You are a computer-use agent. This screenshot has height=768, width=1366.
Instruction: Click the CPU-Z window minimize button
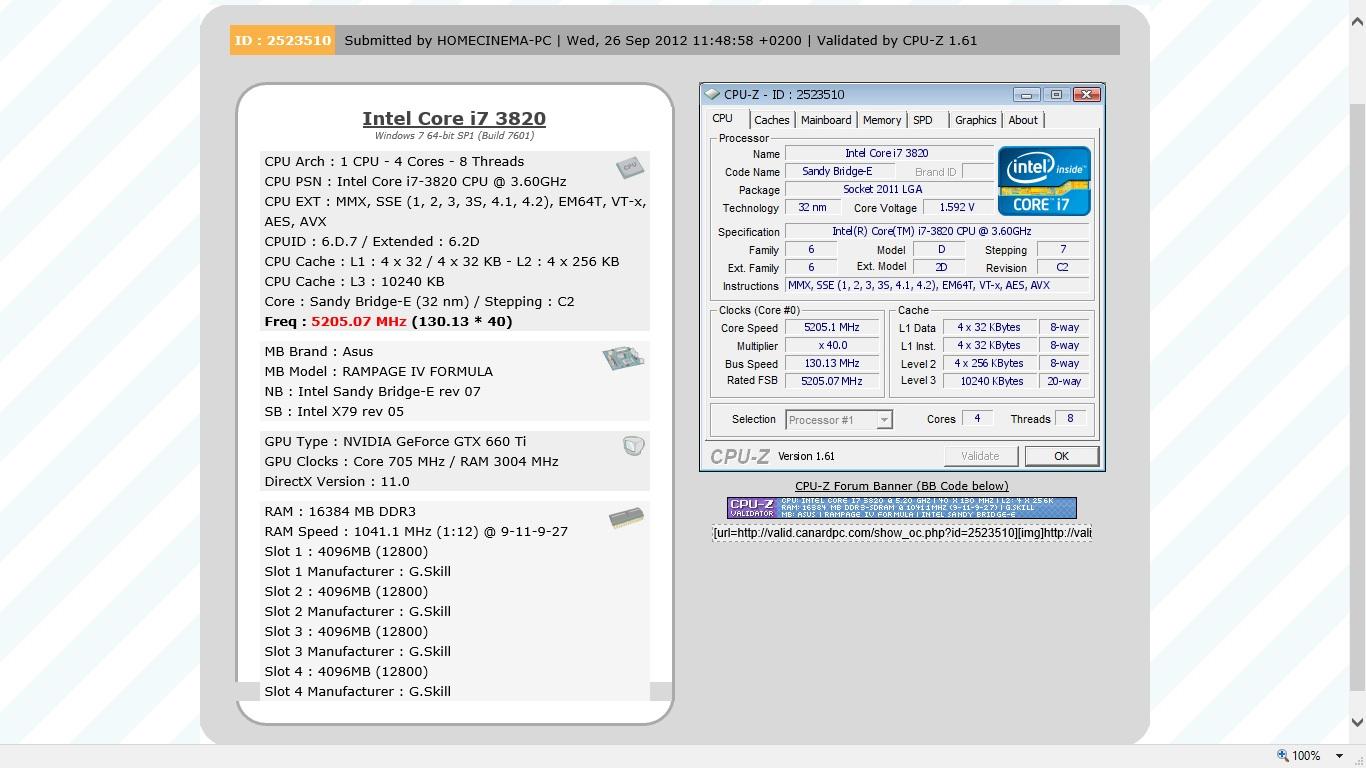[1026, 94]
